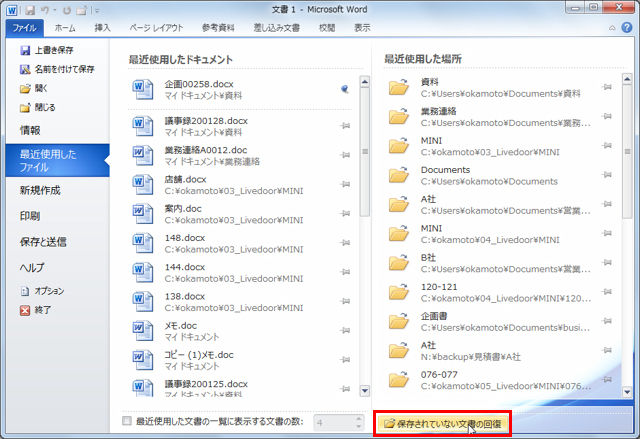Pin 業務連絡A0012.doc to the recent list
This screenshot has width=640, height=439.
(x=345, y=155)
